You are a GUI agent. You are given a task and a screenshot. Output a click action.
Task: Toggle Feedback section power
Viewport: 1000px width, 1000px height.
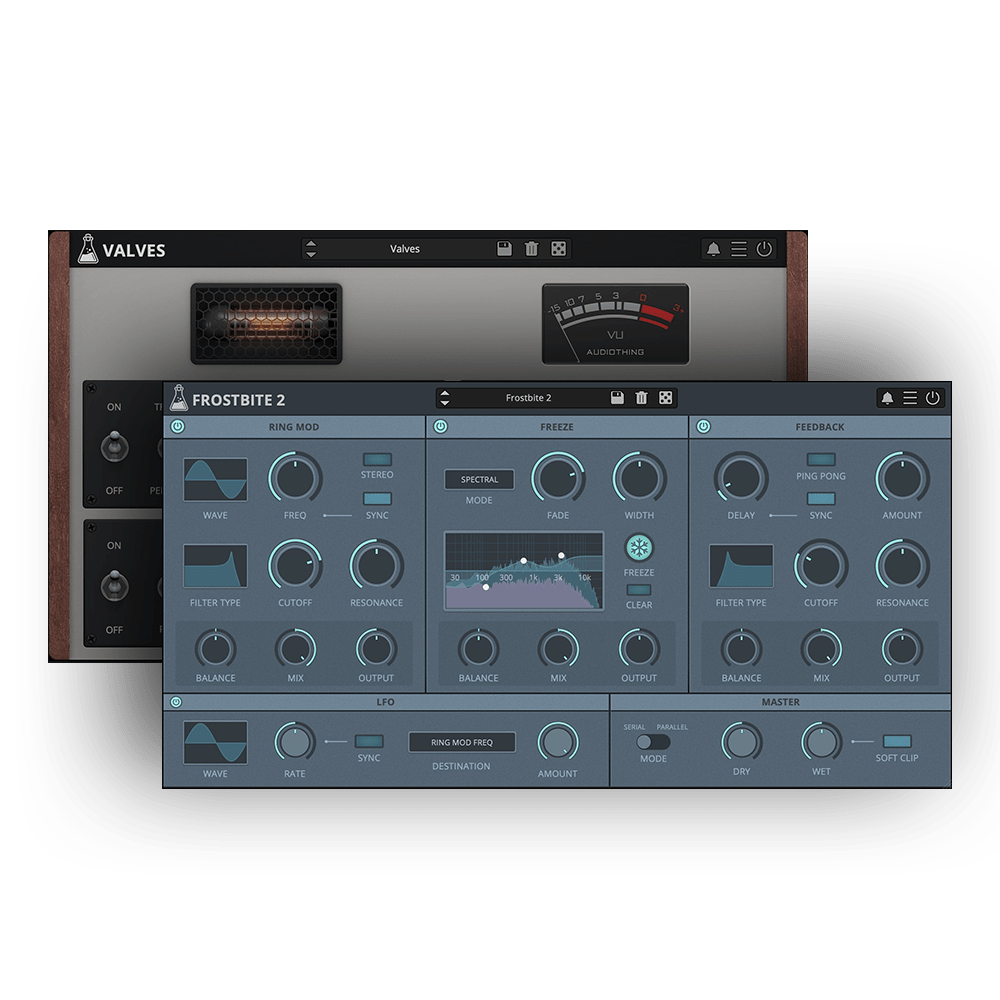click(703, 427)
